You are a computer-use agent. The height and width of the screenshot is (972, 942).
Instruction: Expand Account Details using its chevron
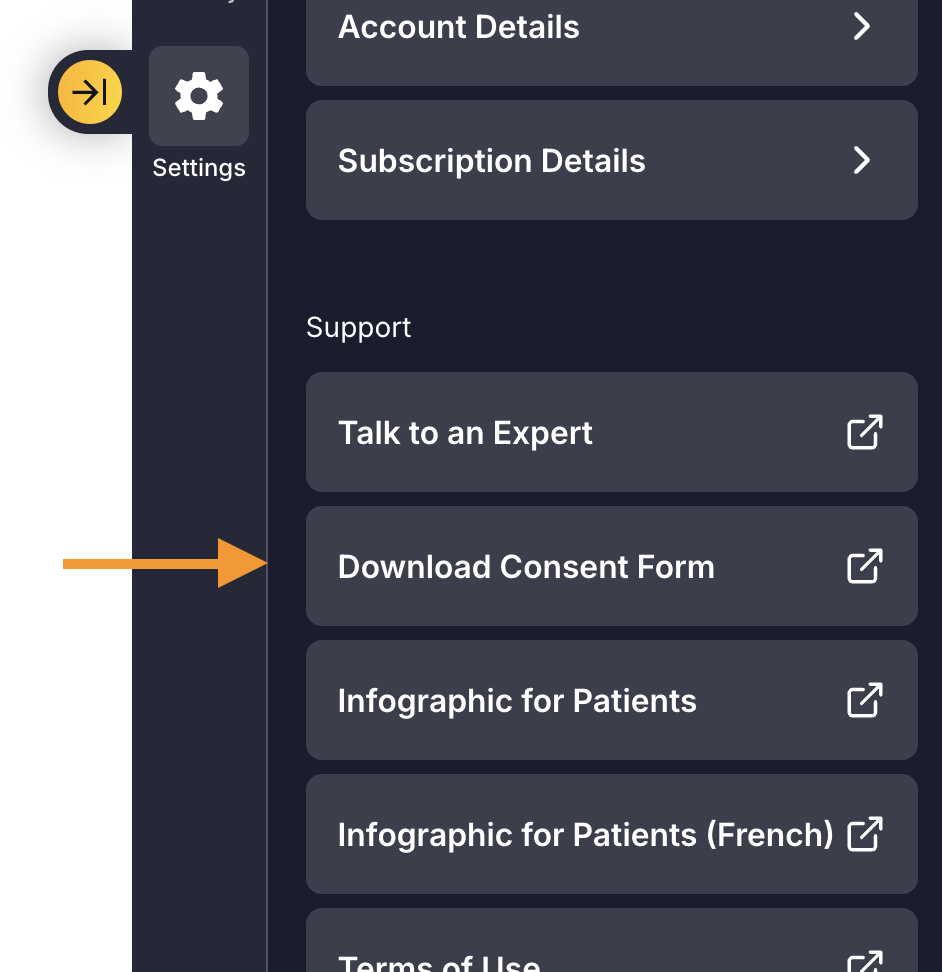pos(861,27)
